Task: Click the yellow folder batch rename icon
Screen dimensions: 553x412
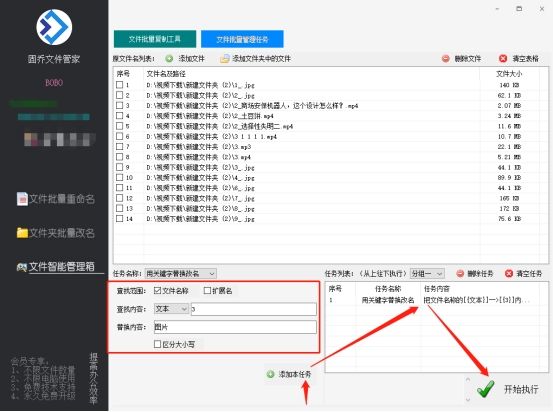Action: coord(22,233)
